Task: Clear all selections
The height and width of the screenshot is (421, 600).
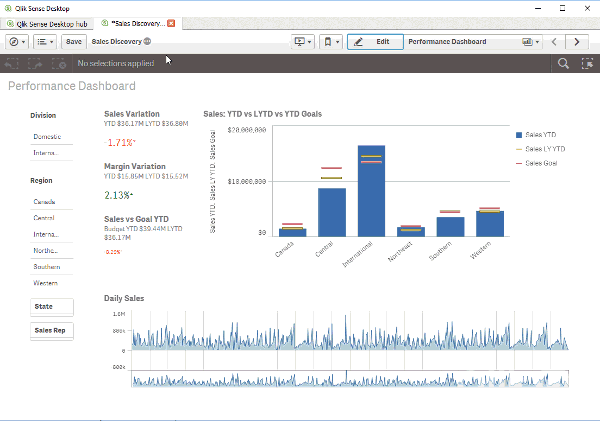Action: click(59, 64)
